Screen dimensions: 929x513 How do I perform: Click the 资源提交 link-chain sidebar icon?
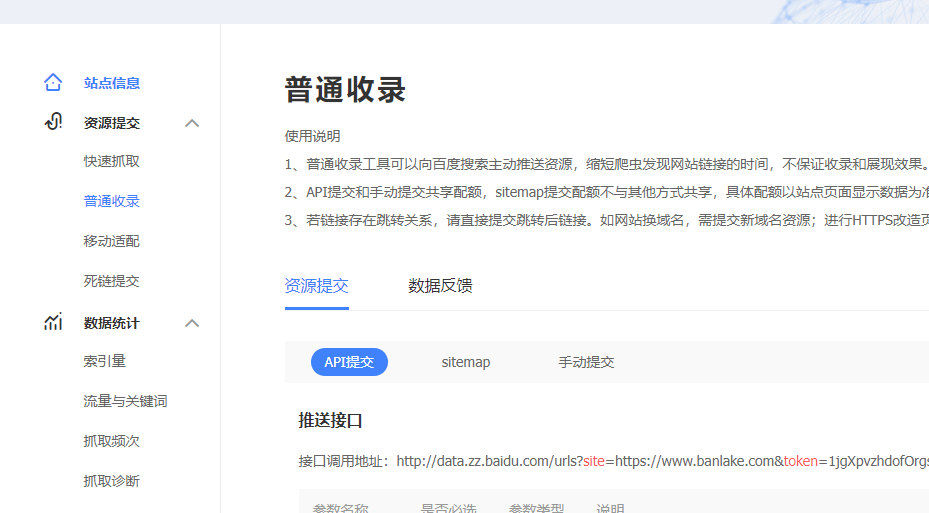coord(53,121)
